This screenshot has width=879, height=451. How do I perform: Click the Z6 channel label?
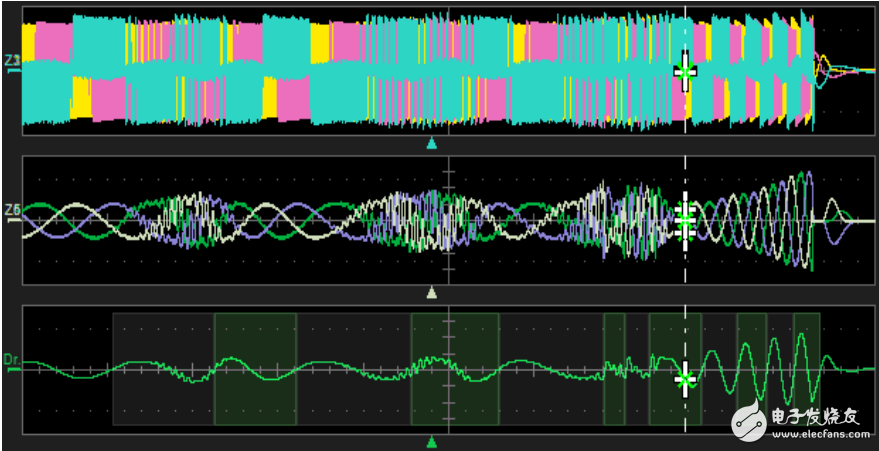click(x=12, y=210)
